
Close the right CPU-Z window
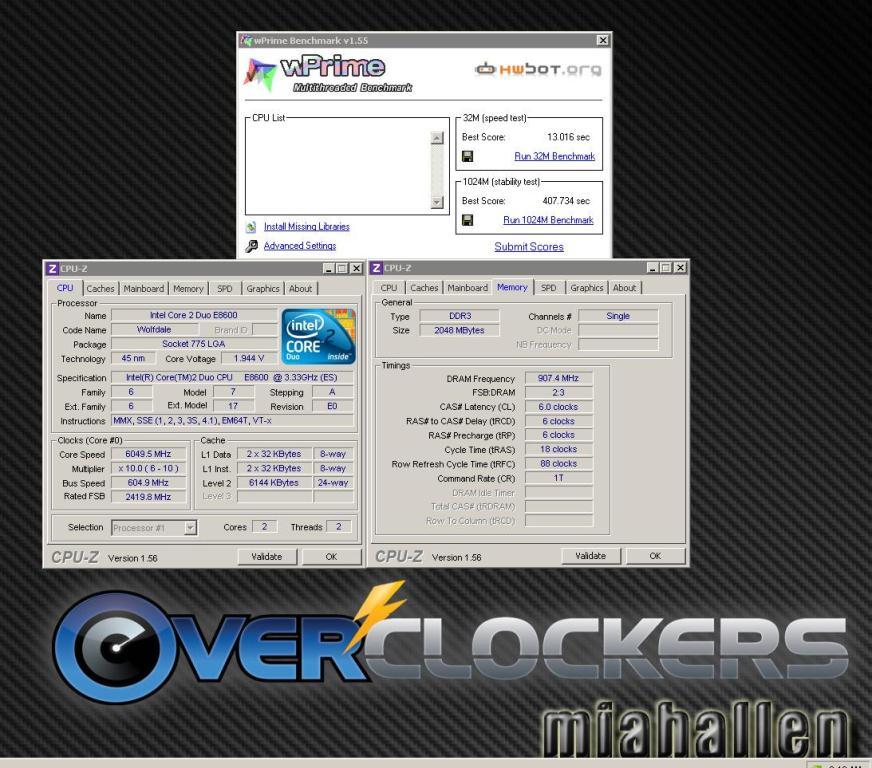(x=680, y=267)
